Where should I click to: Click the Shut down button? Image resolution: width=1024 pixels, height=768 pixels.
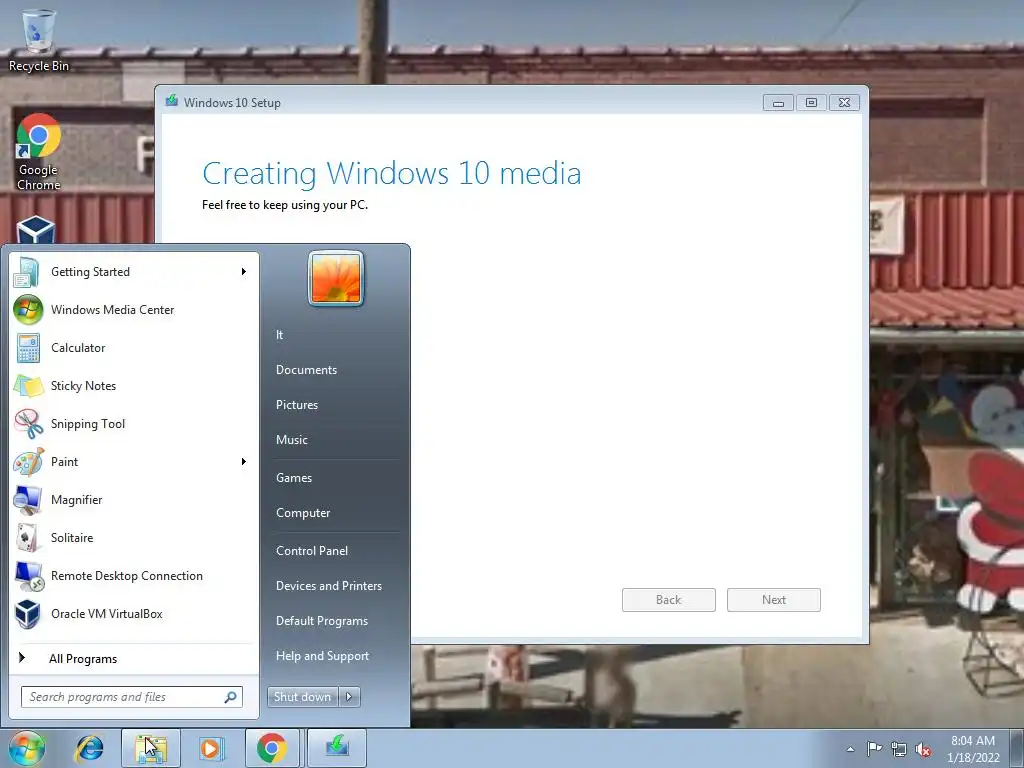pyautogui.click(x=303, y=697)
